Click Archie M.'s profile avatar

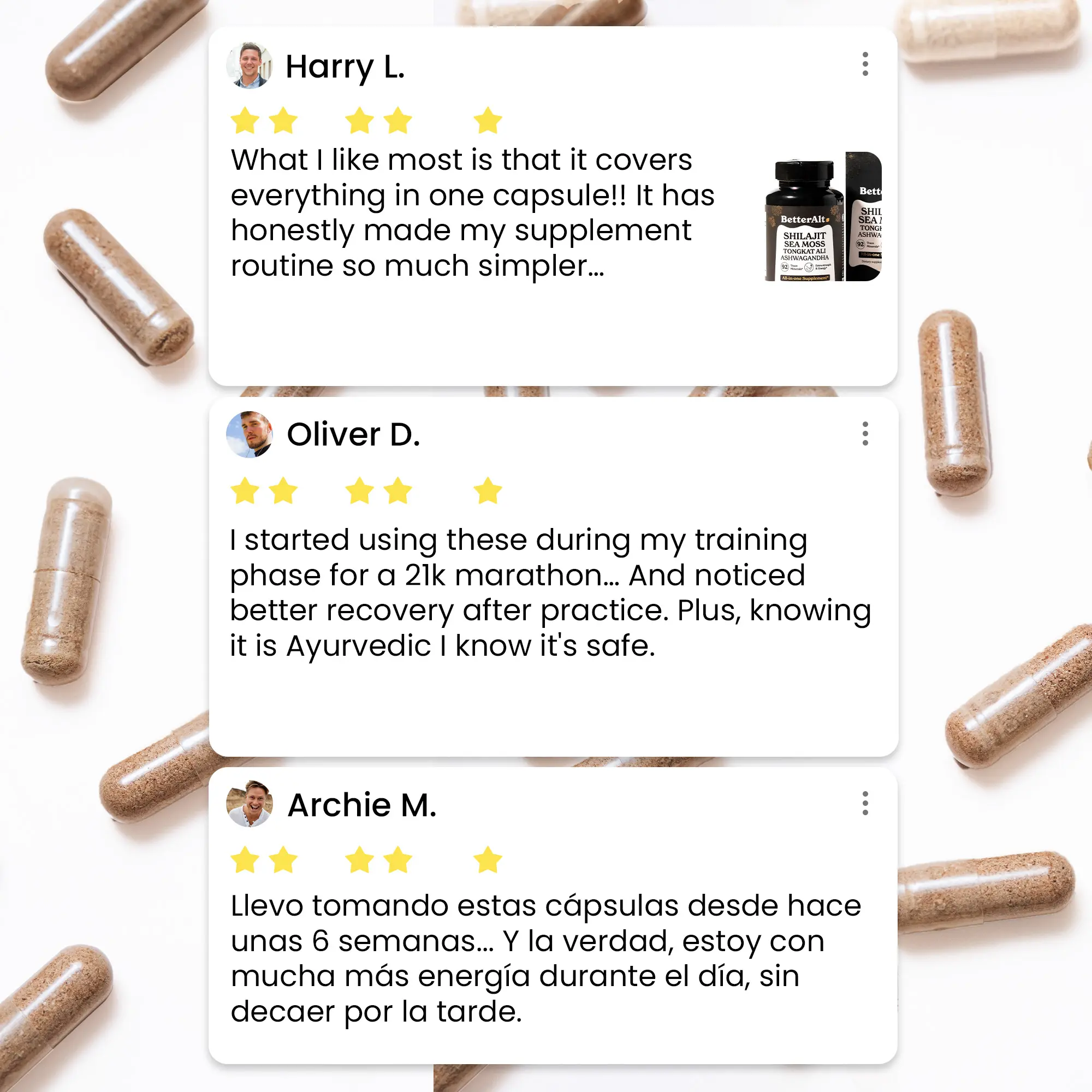click(250, 804)
